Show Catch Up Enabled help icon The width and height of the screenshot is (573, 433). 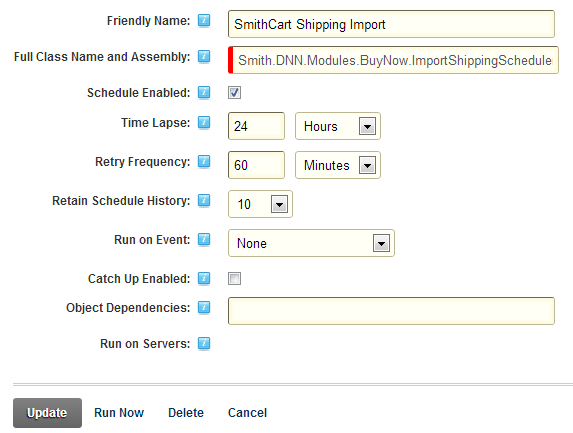point(204,278)
